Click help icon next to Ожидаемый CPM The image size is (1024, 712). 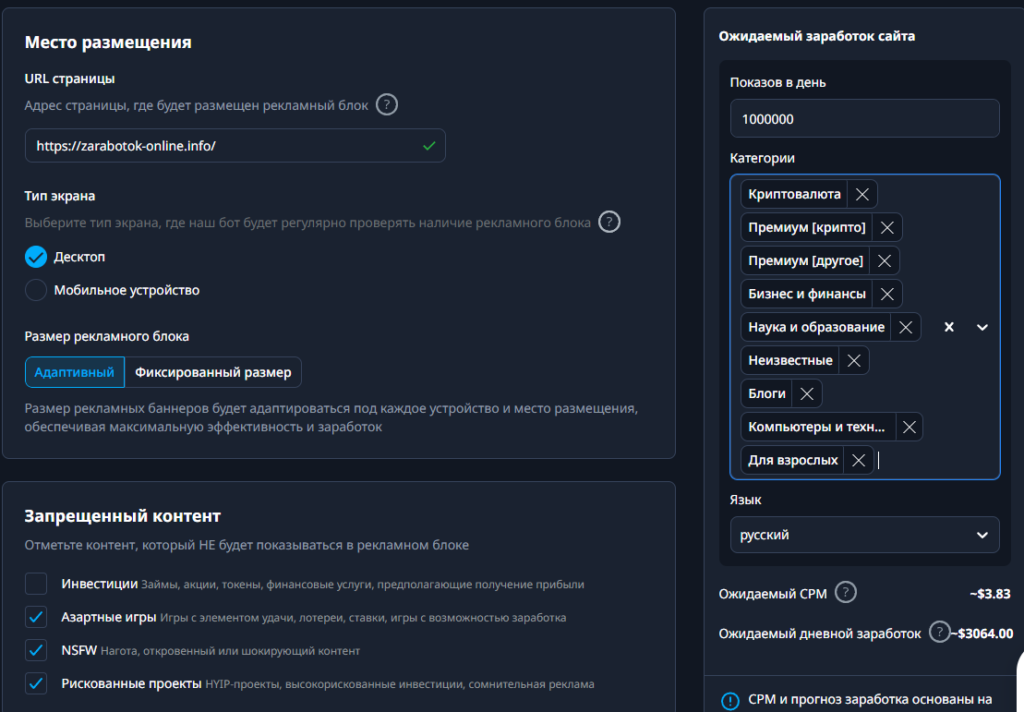point(845,593)
